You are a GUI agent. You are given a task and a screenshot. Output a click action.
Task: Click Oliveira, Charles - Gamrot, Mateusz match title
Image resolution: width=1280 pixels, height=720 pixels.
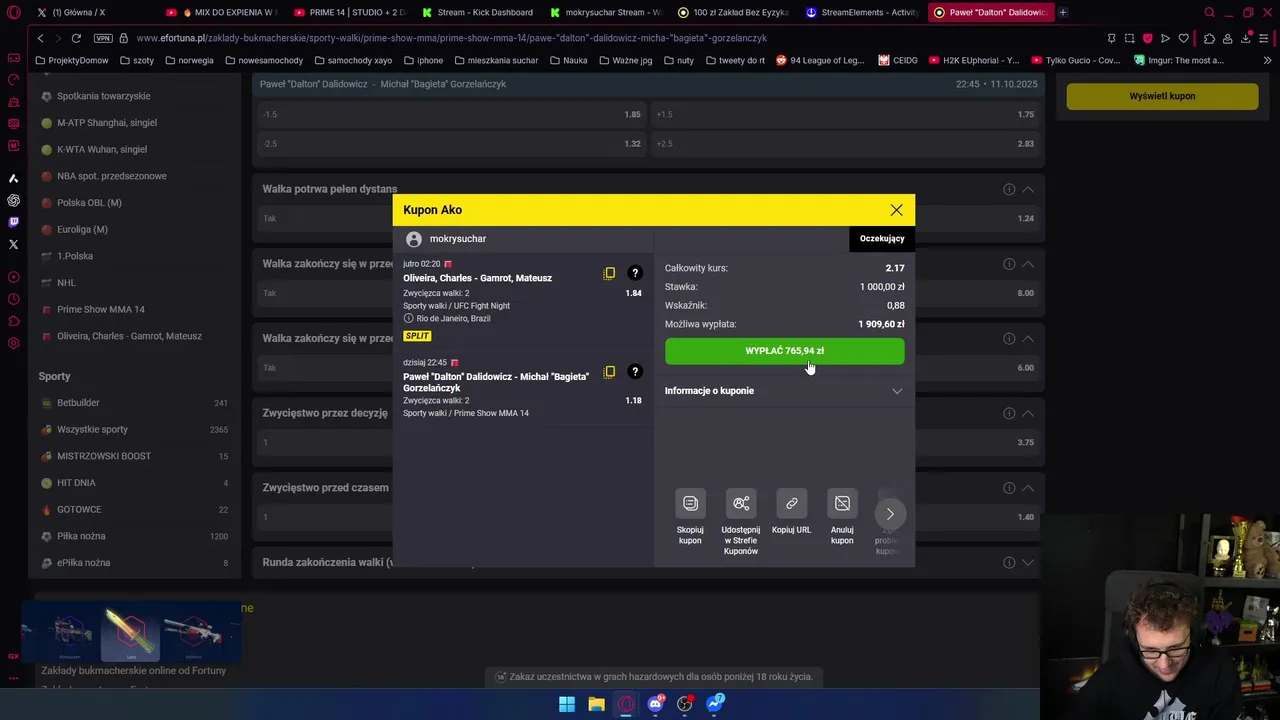(477, 278)
